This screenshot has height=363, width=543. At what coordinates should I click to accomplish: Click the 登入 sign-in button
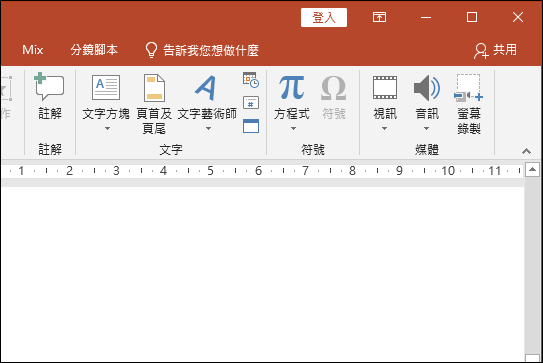point(324,17)
